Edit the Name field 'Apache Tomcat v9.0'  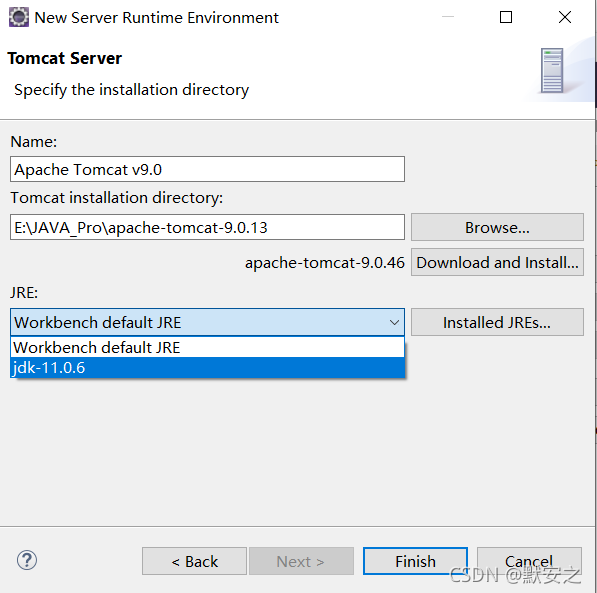(207, 169)
